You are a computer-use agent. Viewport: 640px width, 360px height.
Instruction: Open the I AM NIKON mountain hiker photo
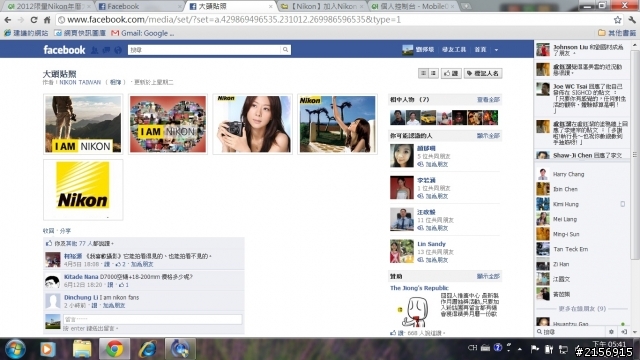point(83,124)
